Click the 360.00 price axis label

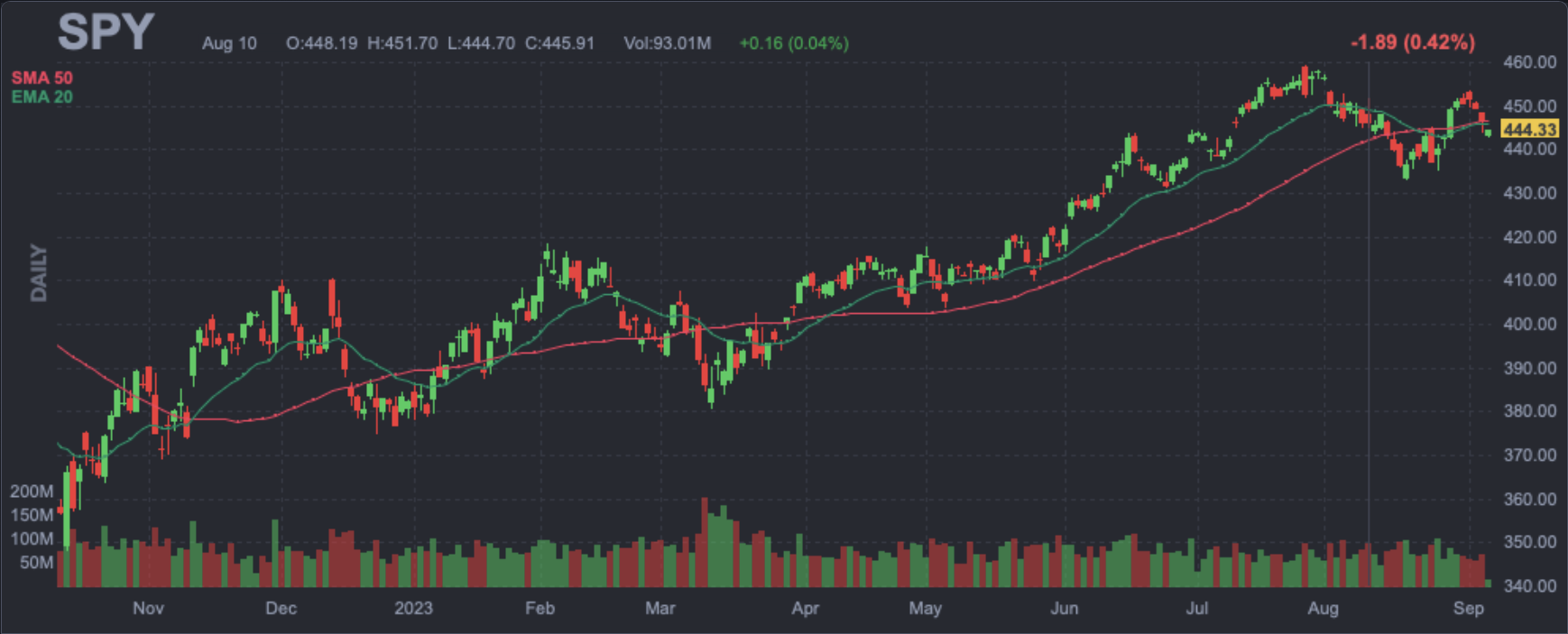(1529, 499)
